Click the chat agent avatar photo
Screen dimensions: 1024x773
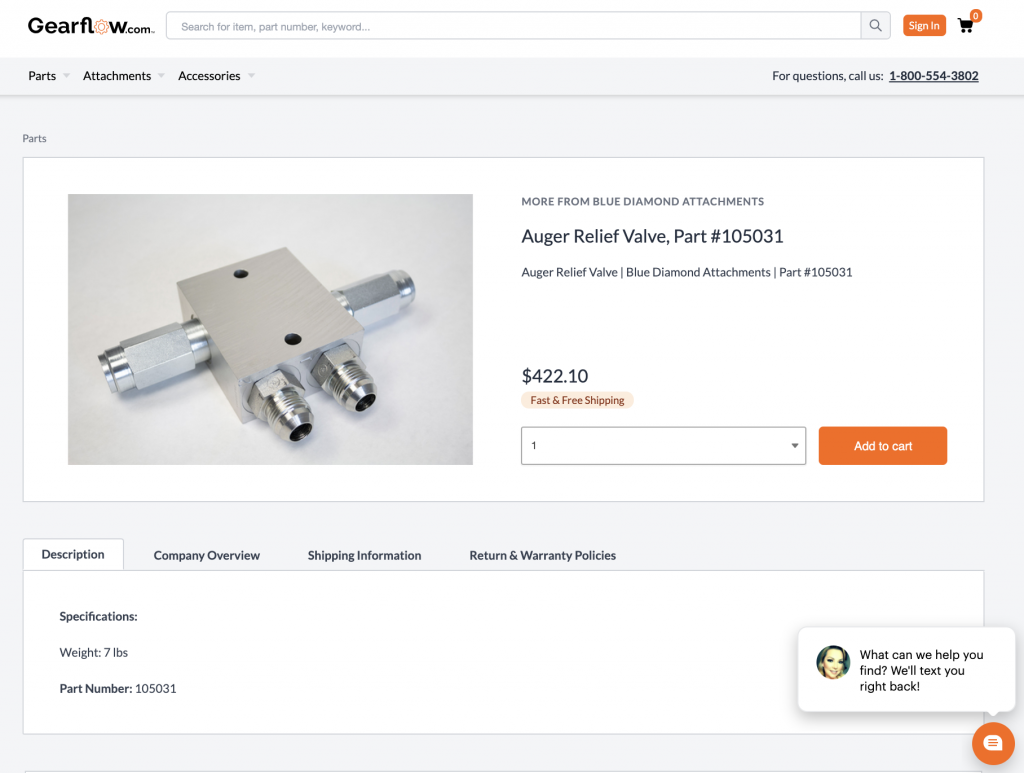tap(833, 662)
